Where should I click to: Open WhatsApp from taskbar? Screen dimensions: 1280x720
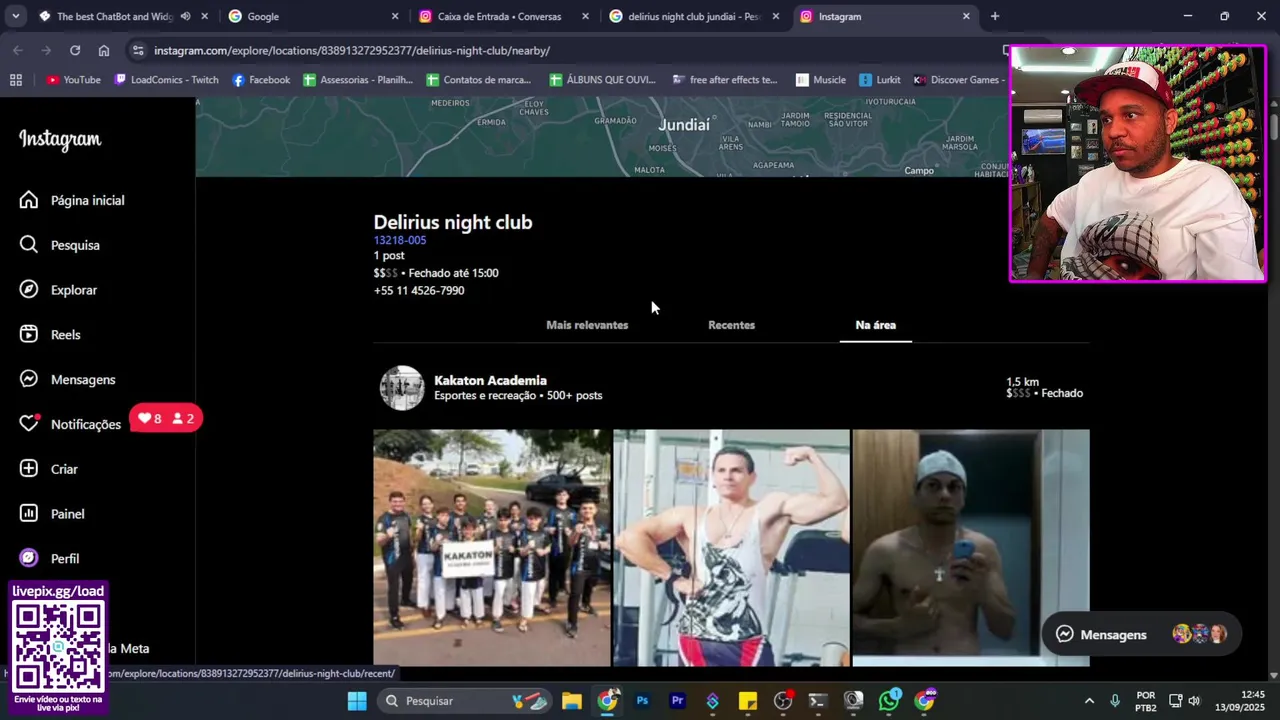click(889, 701)
